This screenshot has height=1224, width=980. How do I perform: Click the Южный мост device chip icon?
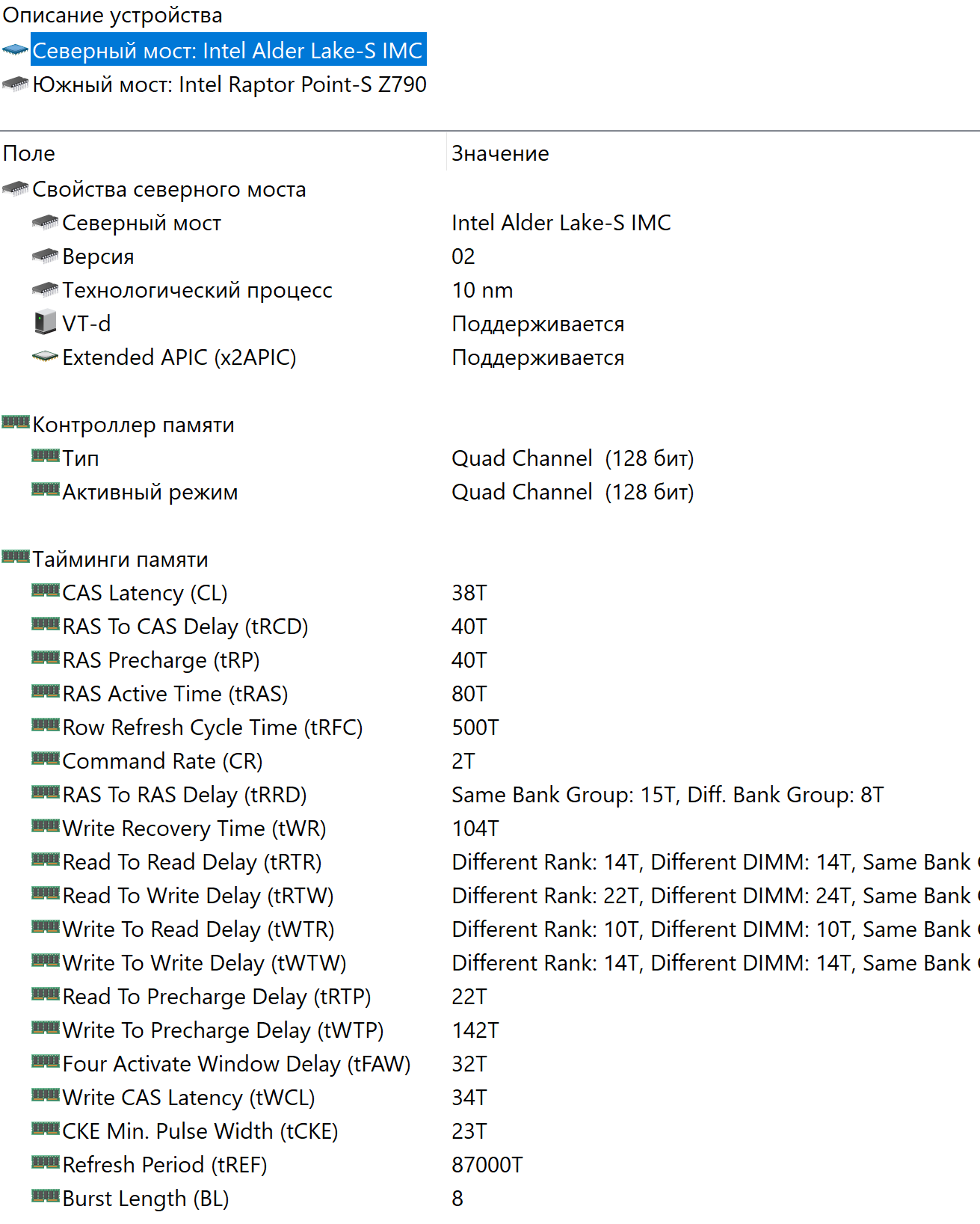pos(15,84)
